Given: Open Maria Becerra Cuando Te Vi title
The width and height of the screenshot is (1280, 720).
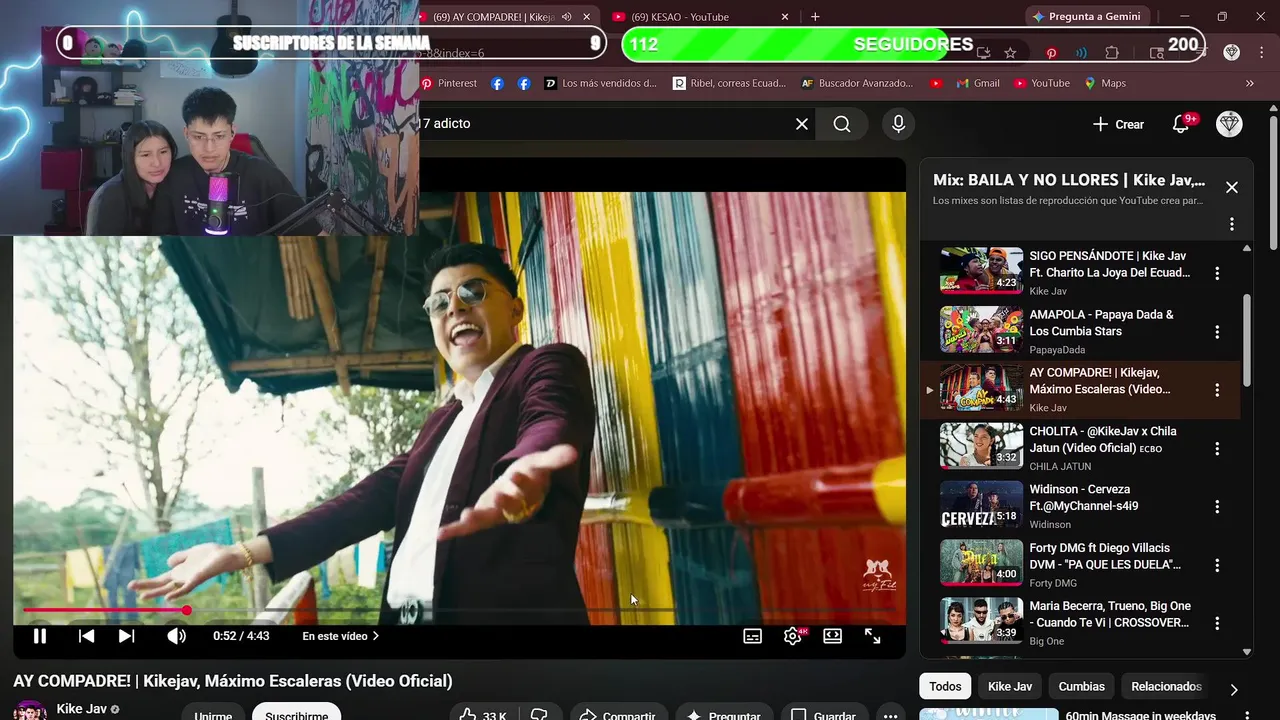Looking at the screenshot, I should [1110, 614].
